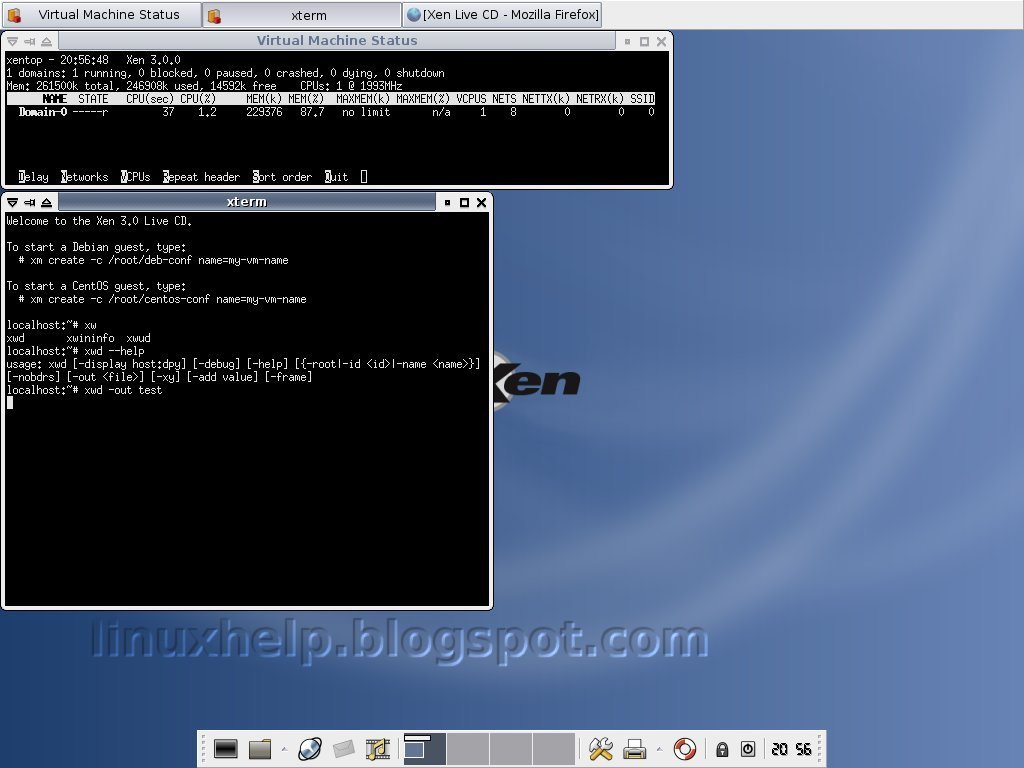Image resolution: width=1024 pixels, height=768 pixels.
Task: Hide the Virtual Machine Status window
Action: (628, 41)
